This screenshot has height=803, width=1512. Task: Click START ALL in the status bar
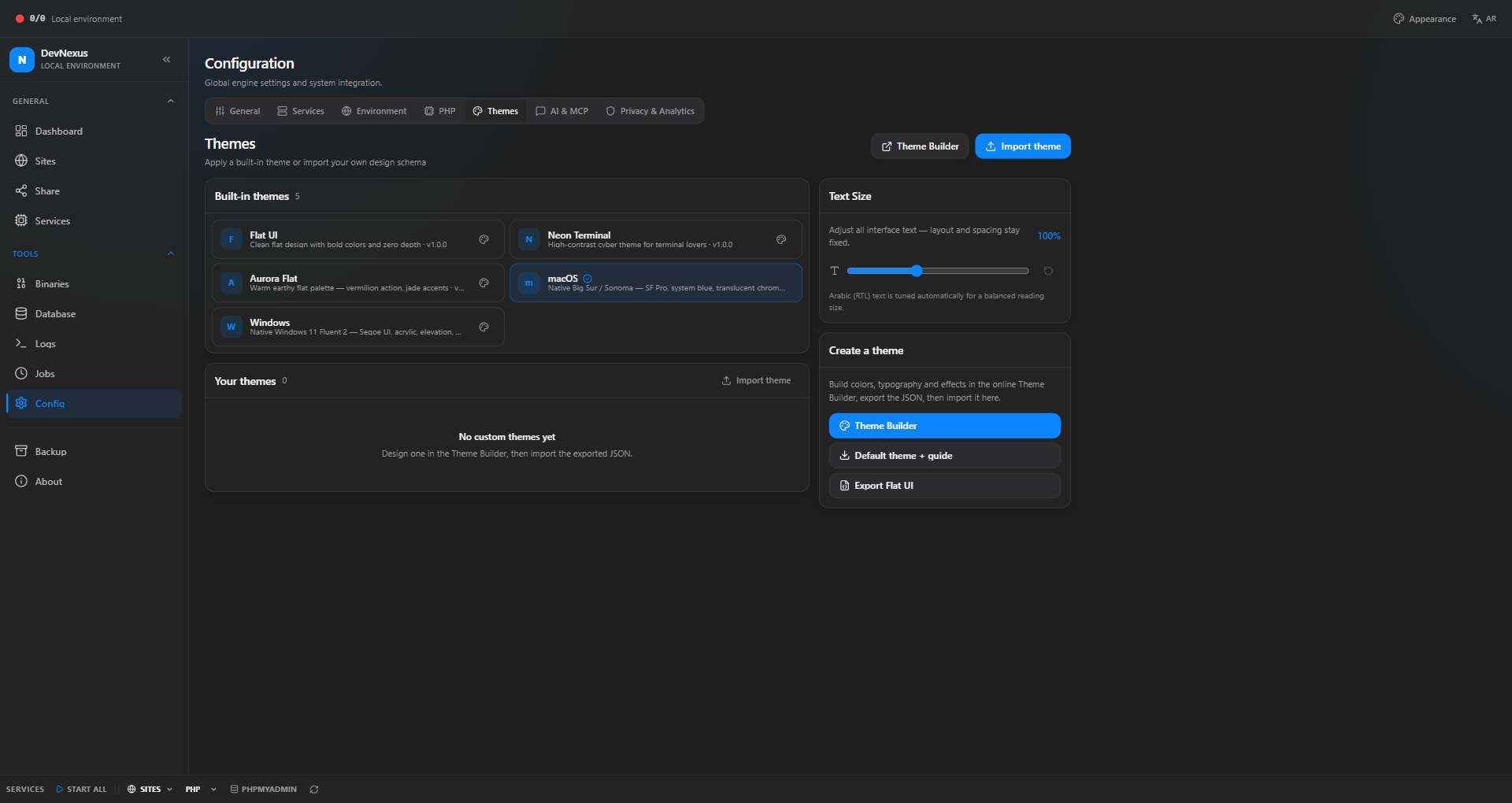click(82, 790)
